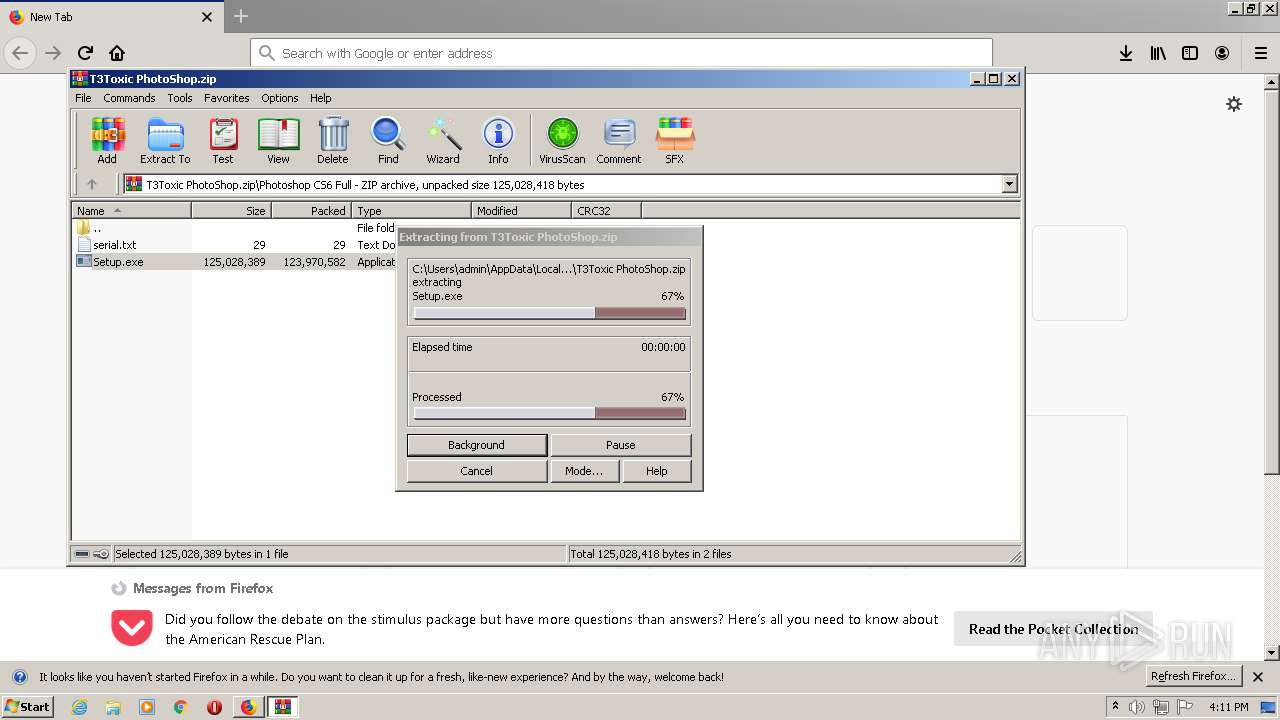Click the Delete trash can icon
Viewport: 1280px width, 720px height.
coord(333,140)
